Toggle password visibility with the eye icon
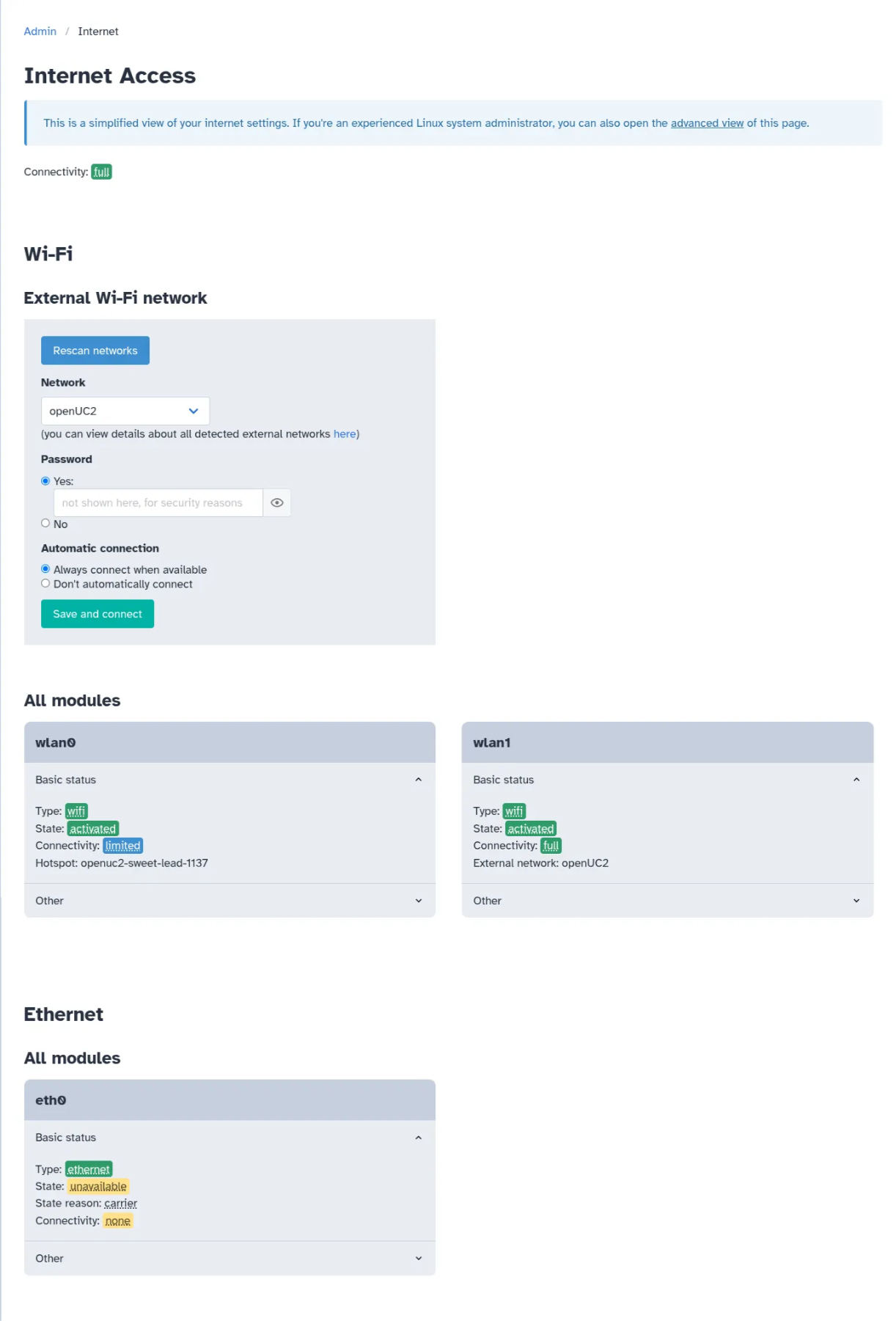 pyautogui.click(x=276, y=502)
